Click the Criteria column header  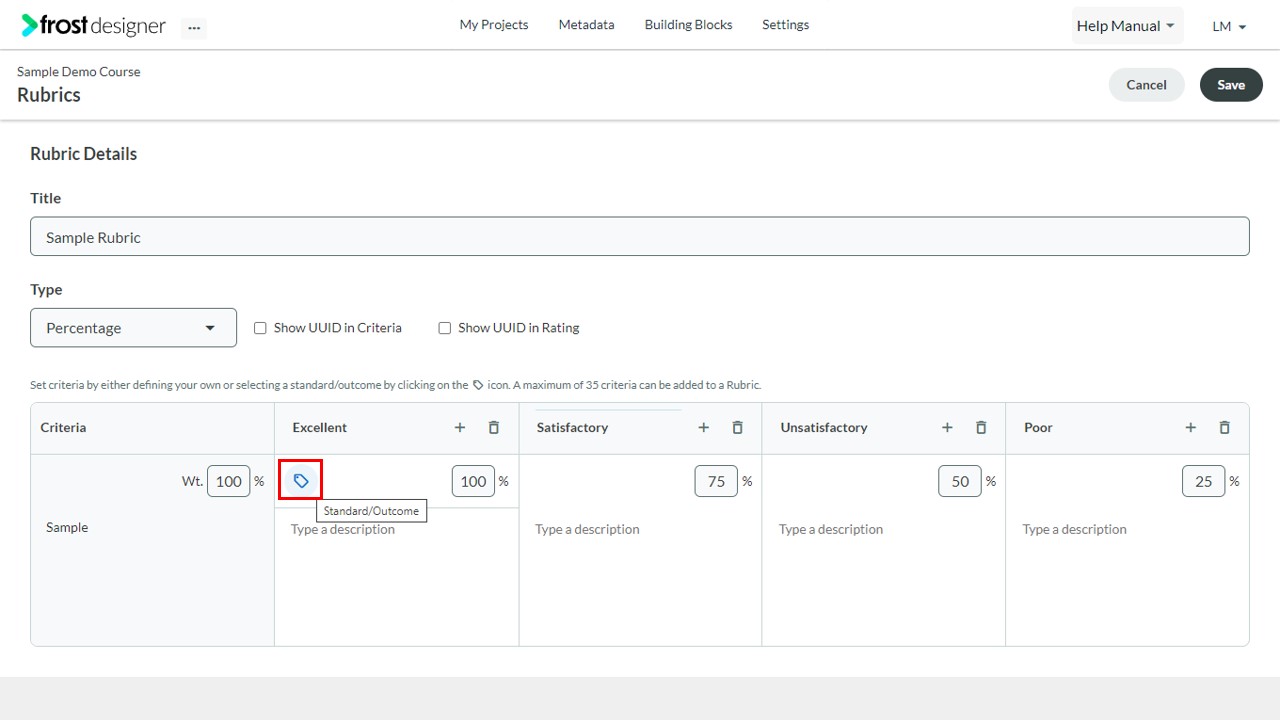[x=63, y=427]
